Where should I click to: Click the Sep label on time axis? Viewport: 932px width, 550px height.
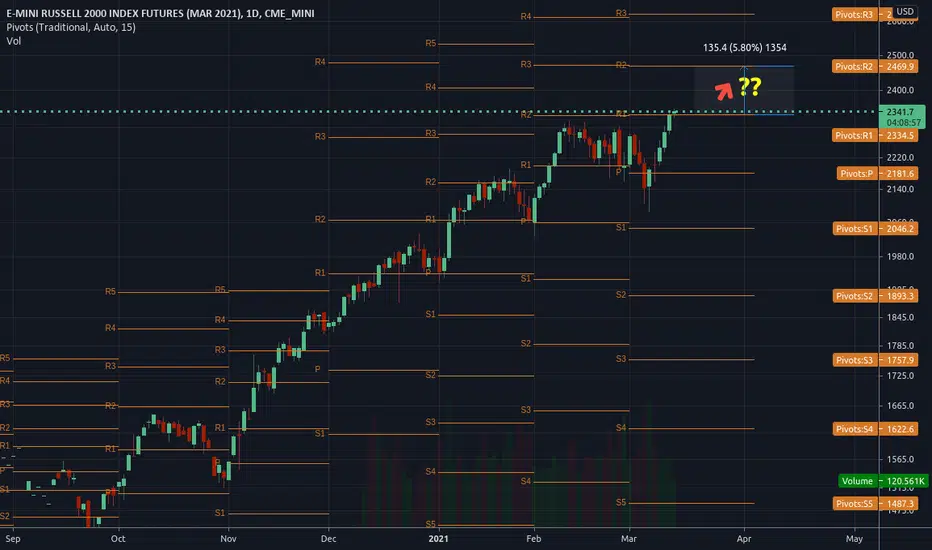12,539
